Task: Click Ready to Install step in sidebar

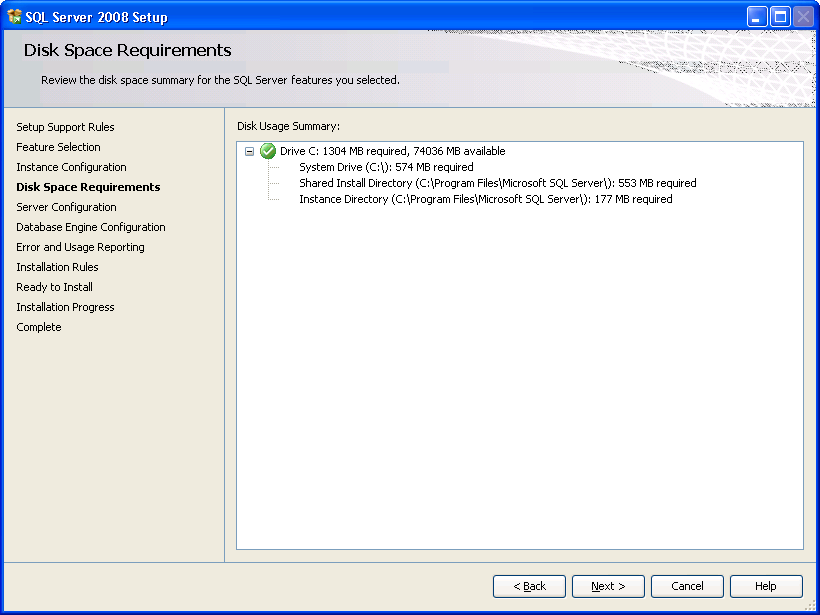Action: coord(54,287)
